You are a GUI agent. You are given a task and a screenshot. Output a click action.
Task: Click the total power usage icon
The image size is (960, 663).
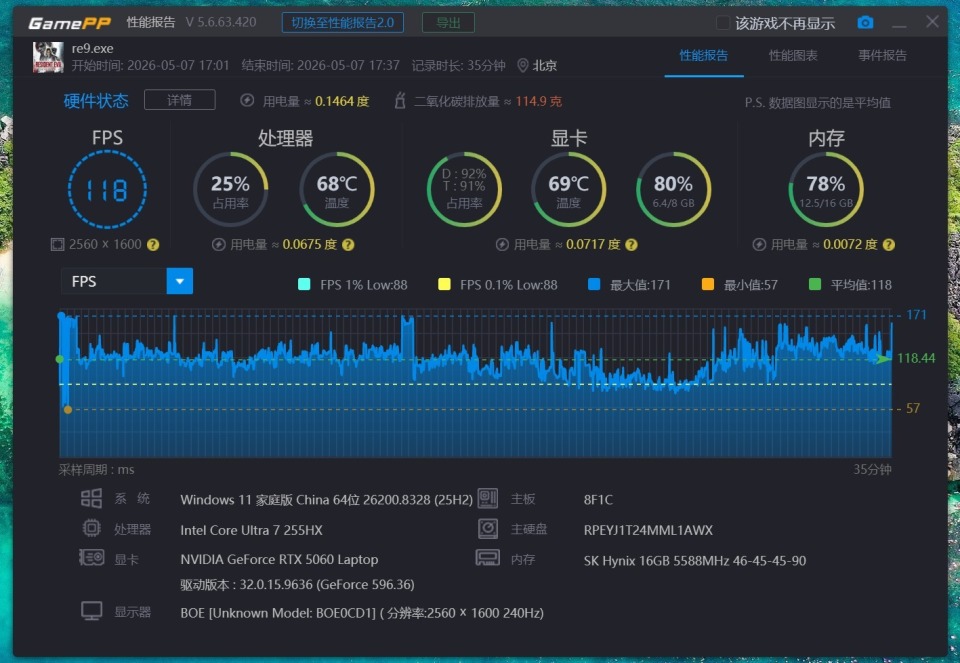[x=247, y=100]
